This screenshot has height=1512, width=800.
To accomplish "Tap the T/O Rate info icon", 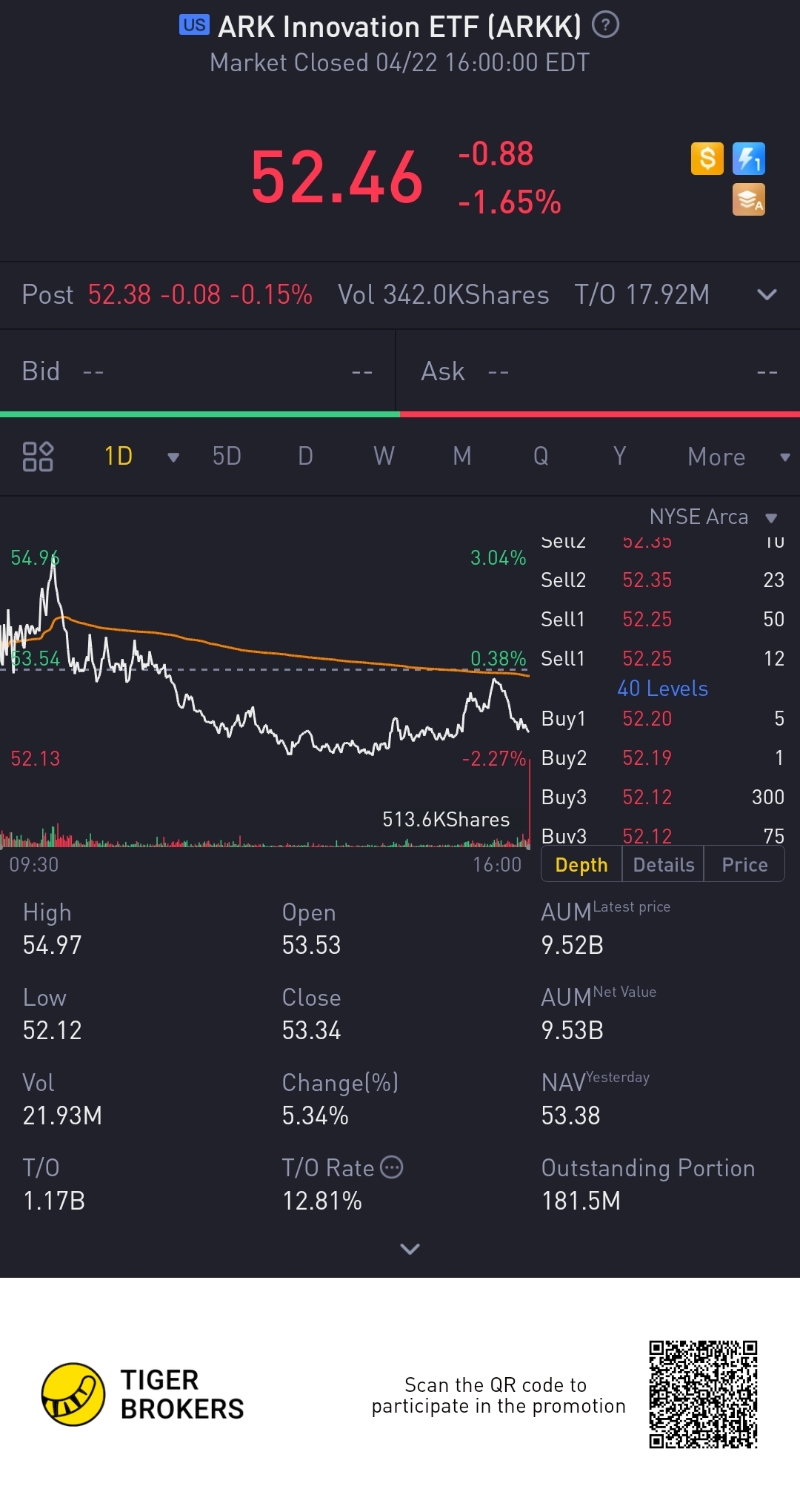I will click(391, 1167).
